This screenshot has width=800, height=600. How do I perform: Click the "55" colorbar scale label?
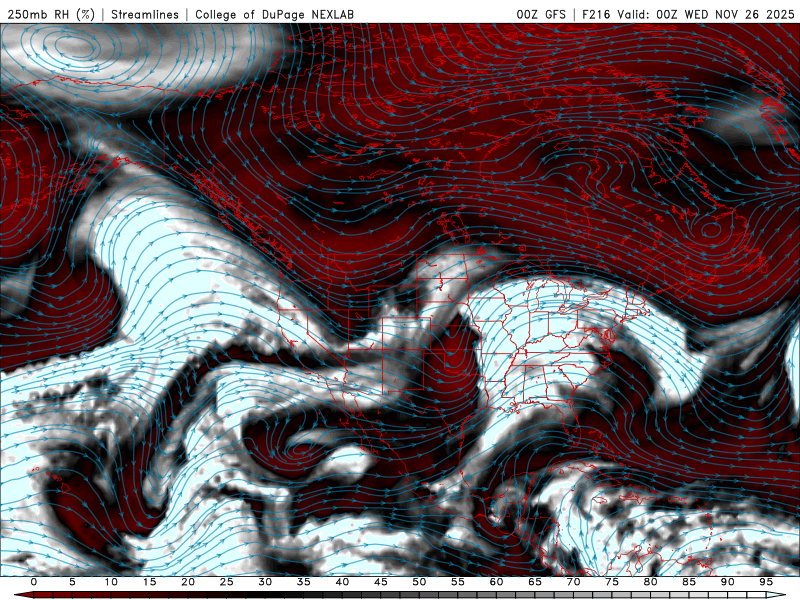click(x=458, y=582)
